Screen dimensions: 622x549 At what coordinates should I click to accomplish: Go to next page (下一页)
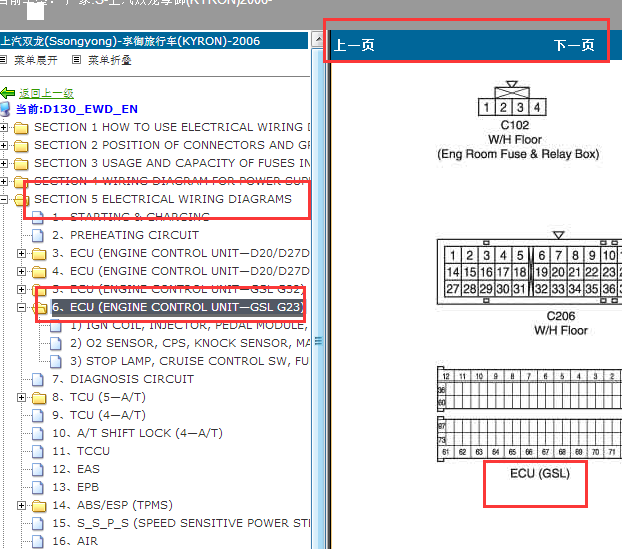coord(574,45)
